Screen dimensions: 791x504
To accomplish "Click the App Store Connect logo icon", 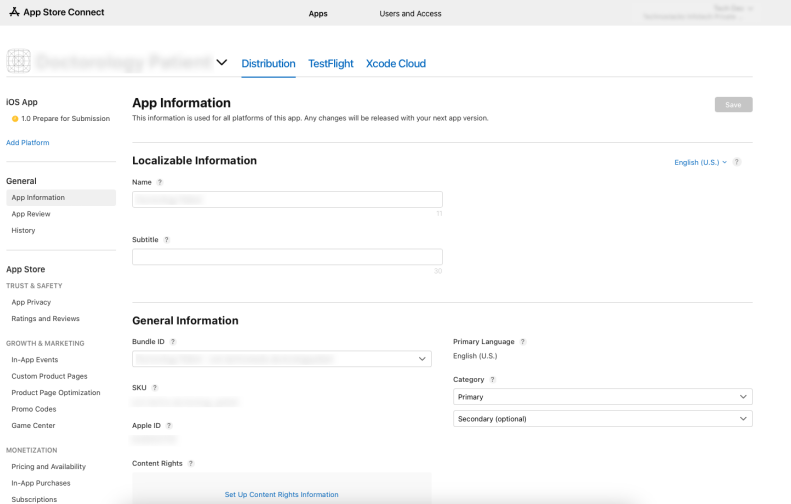I will pos(14,12).
